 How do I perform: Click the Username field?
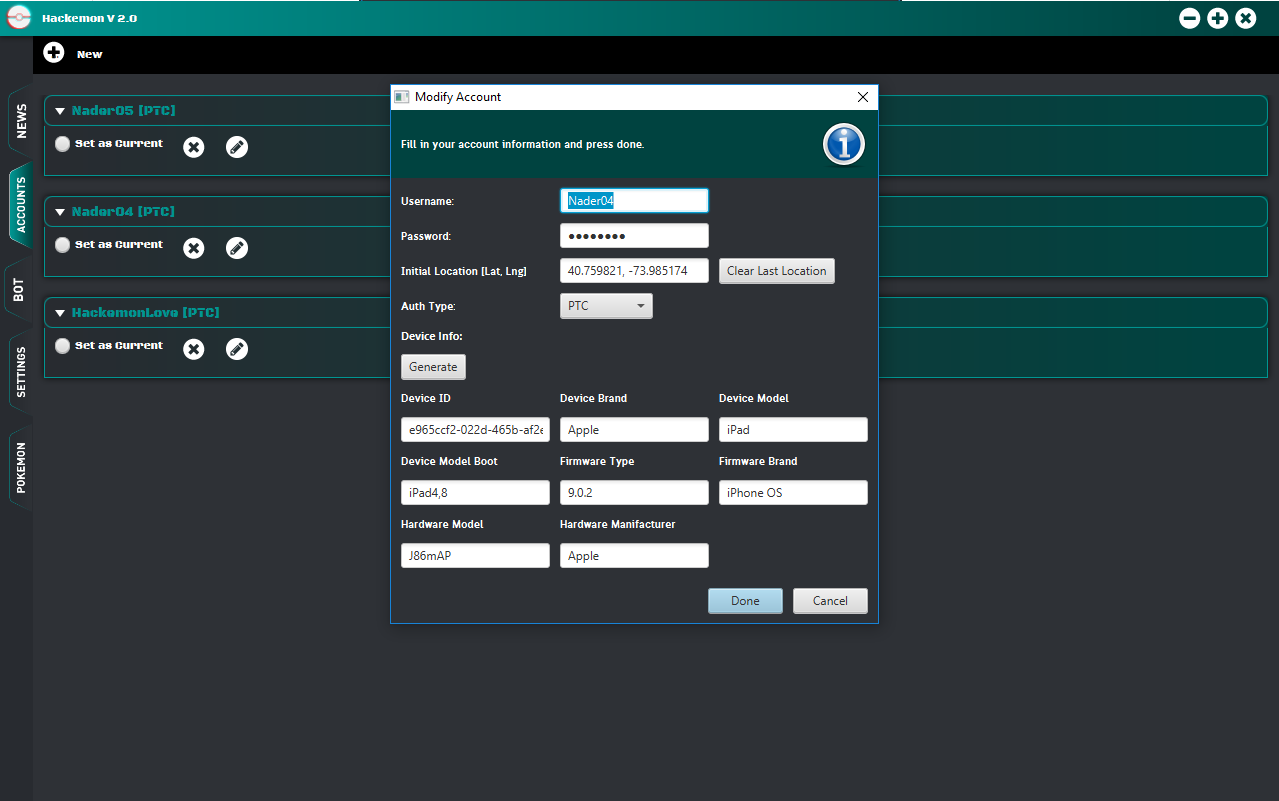pos(634,201)
